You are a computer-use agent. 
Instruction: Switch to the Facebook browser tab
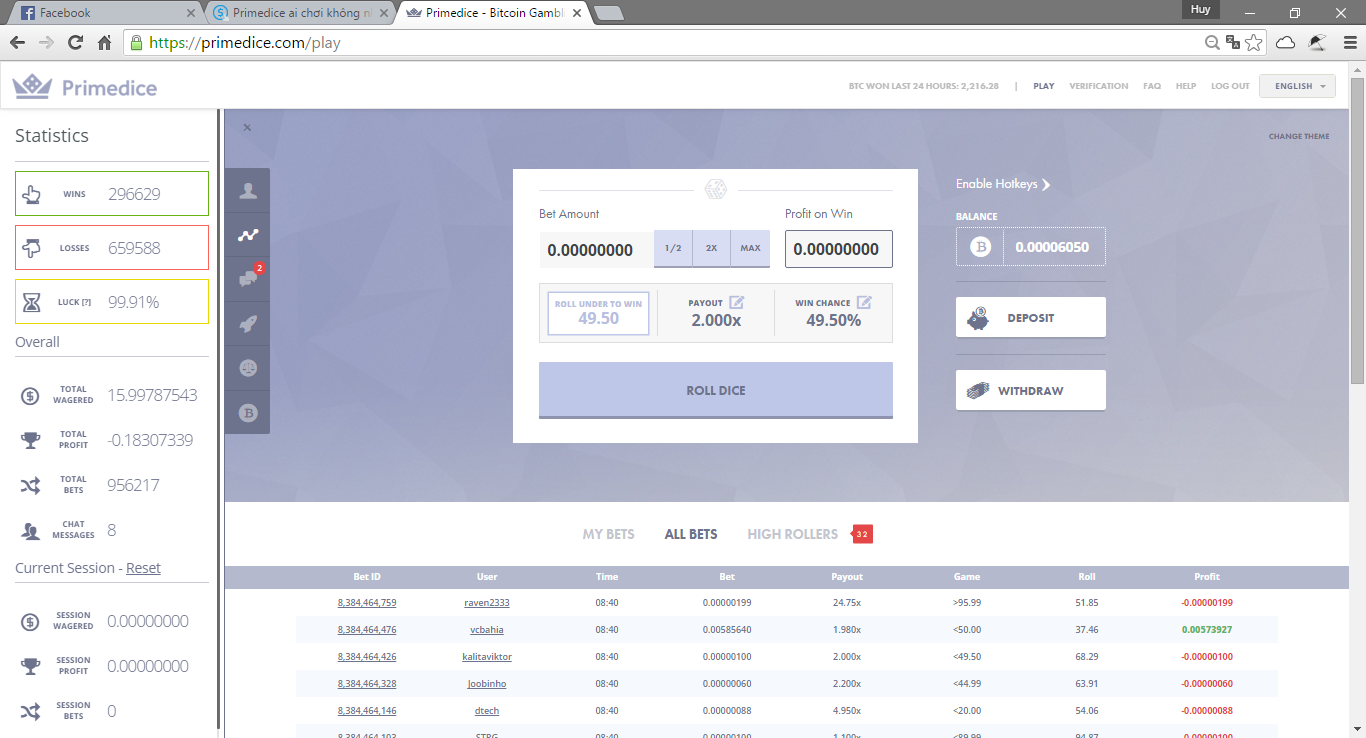coord(108,13)
